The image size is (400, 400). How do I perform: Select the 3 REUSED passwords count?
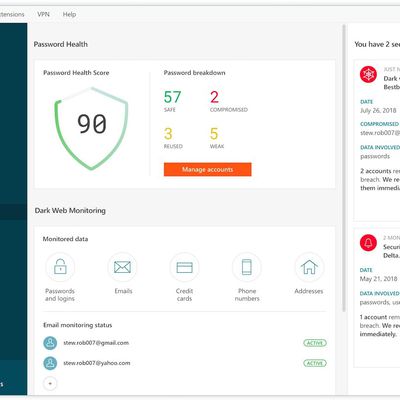tap(173, 138)
